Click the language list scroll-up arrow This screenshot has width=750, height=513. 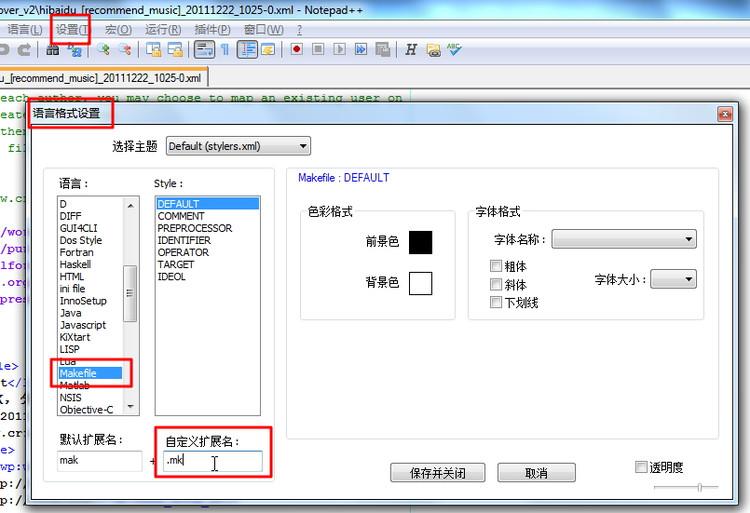[x=131, y=206]
